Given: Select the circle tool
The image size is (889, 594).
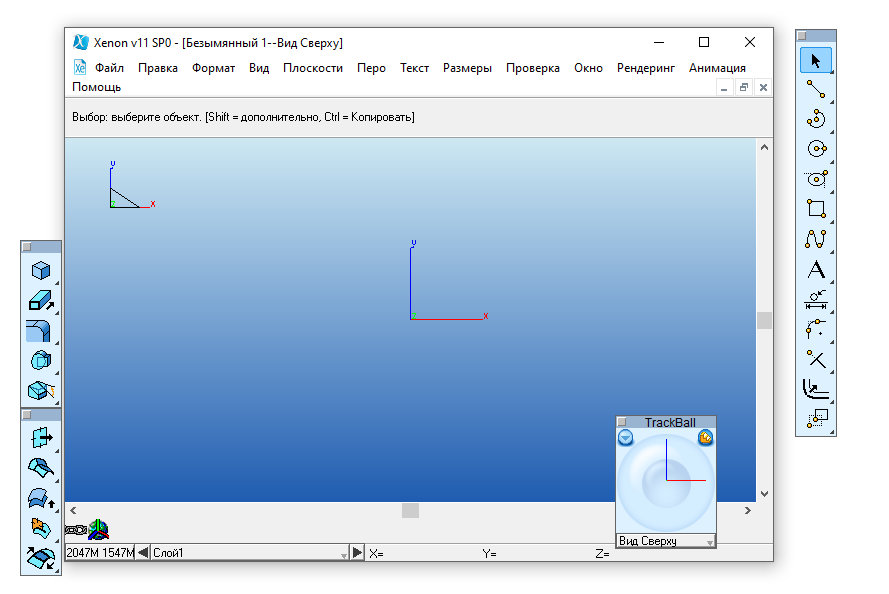Looking at the screenshot, I should [x=816, y=149].
